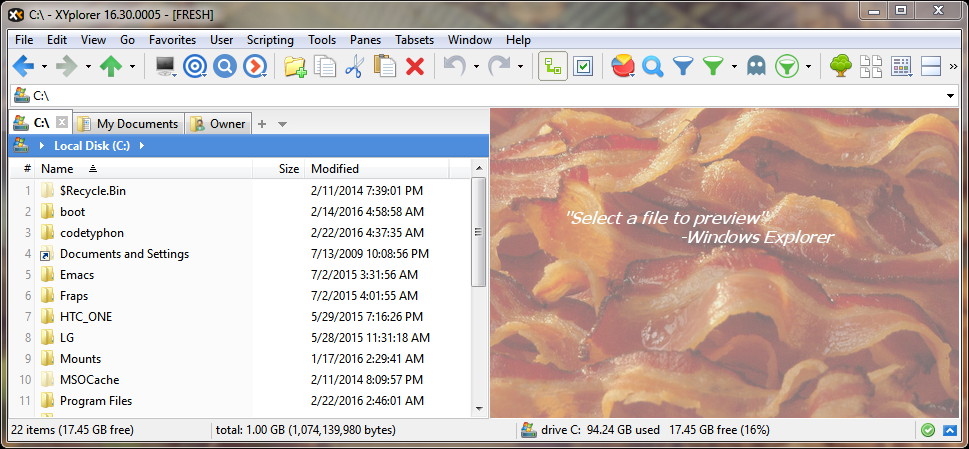Go up one level with green arrow

click(x=111, y=66)
